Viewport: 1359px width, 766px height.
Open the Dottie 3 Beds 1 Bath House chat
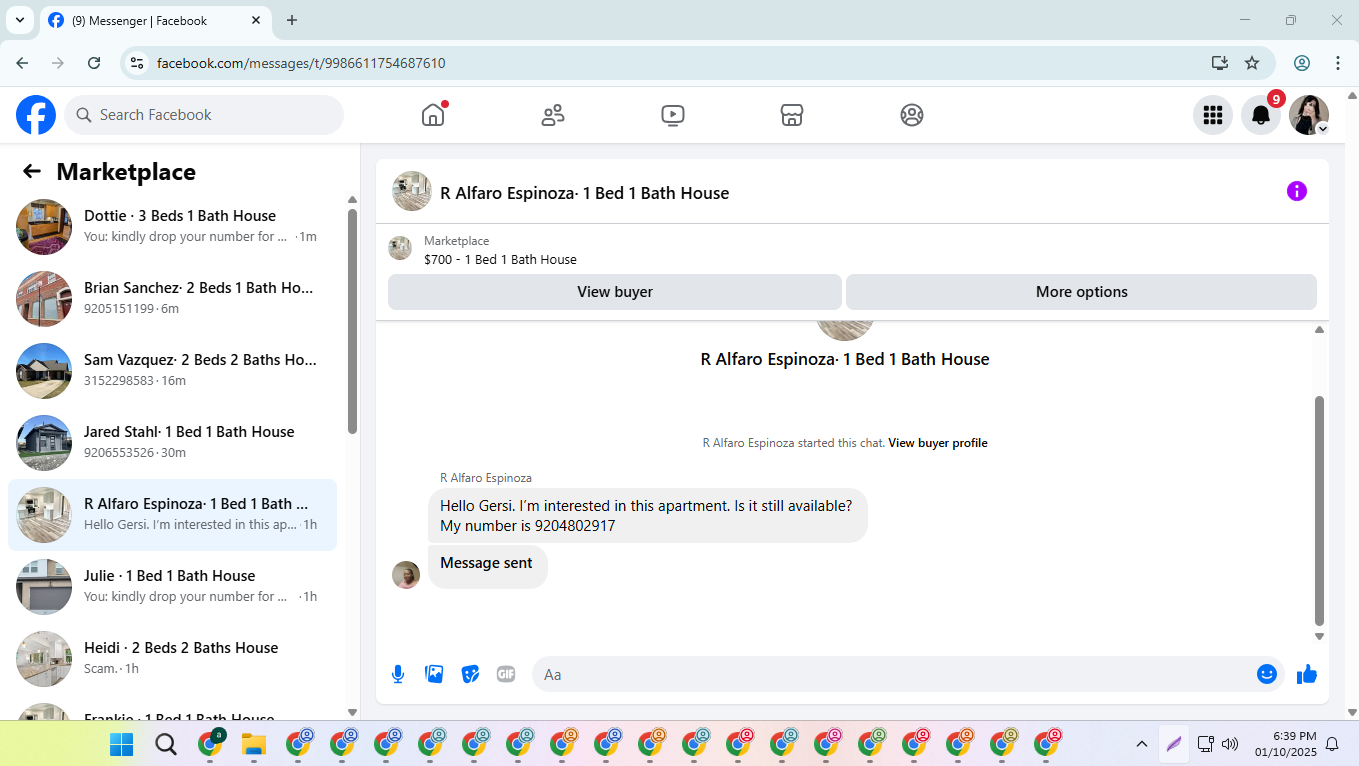(x=172, y=227)
